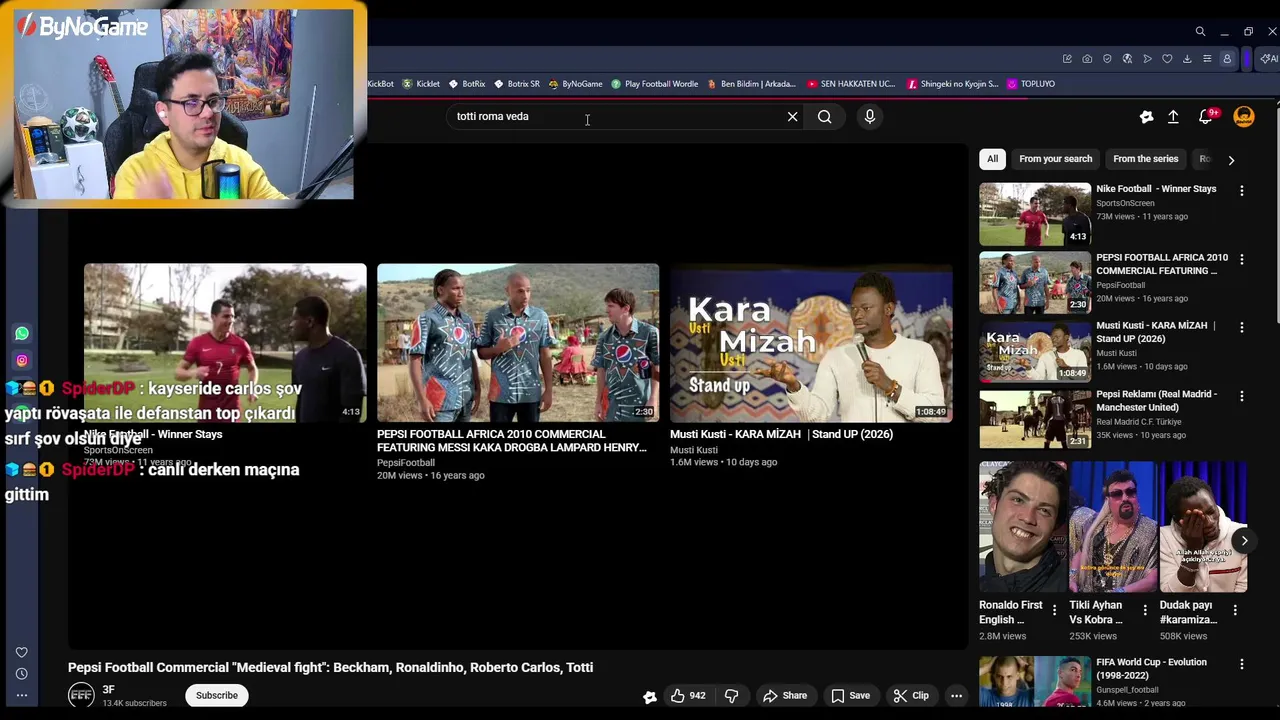1280x720 pixels.
Task: Open more actions menu under video
Action: (x=956, y=696)
